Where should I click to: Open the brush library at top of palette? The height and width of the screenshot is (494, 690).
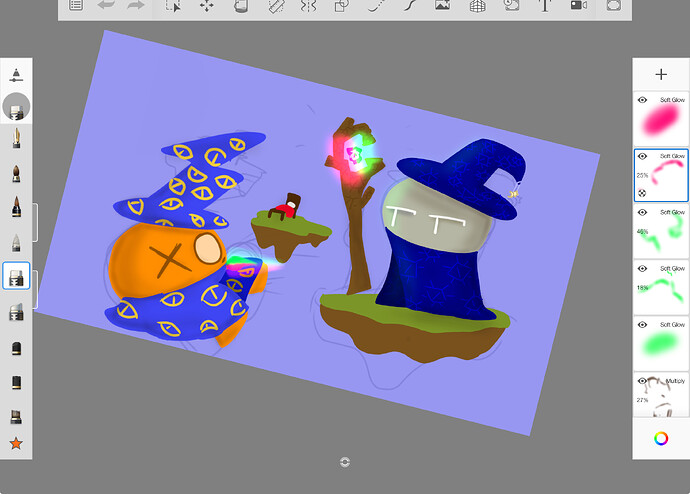(x=16, y=75)
